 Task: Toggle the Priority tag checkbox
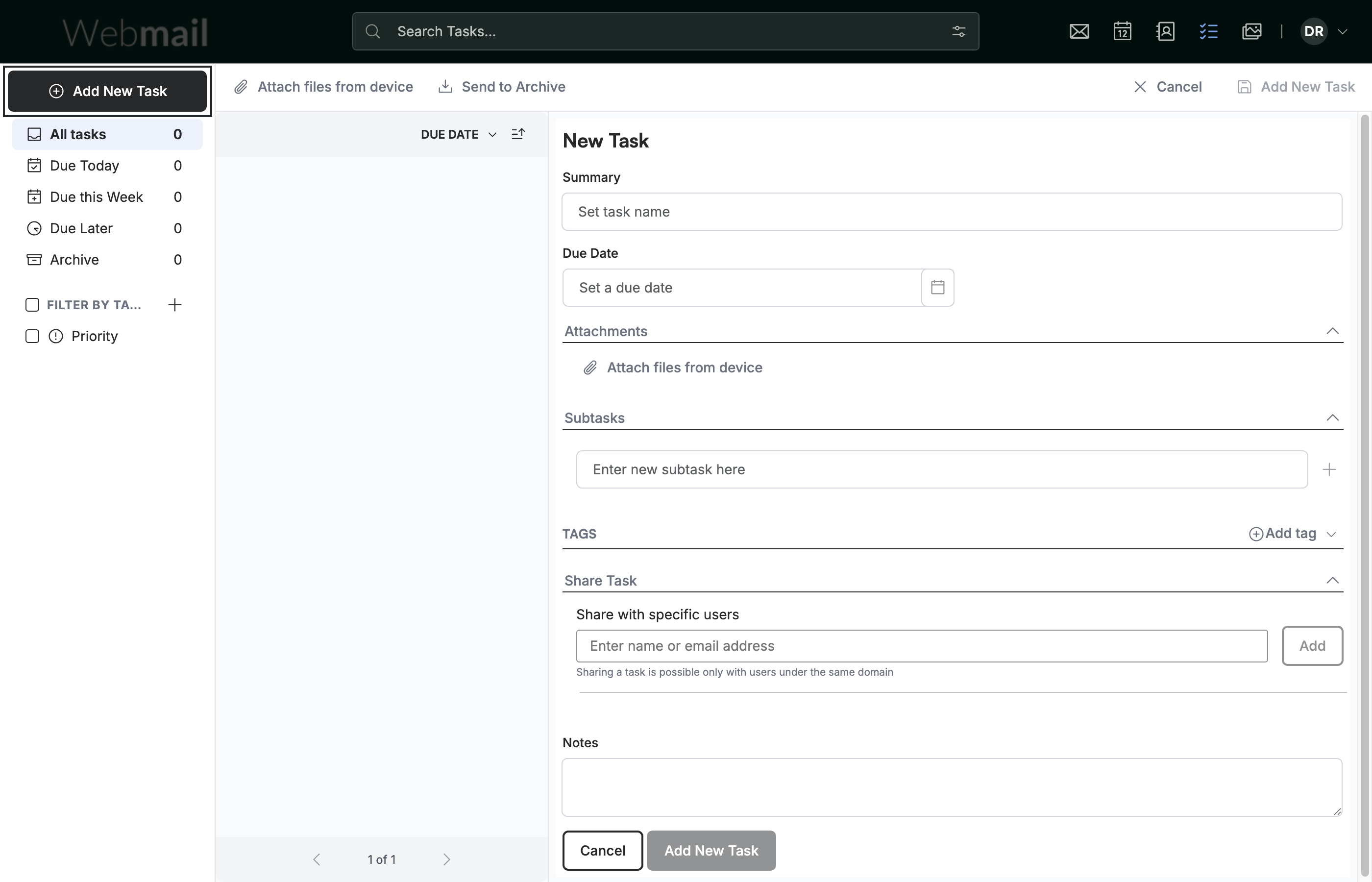click(x=33, y=336)
